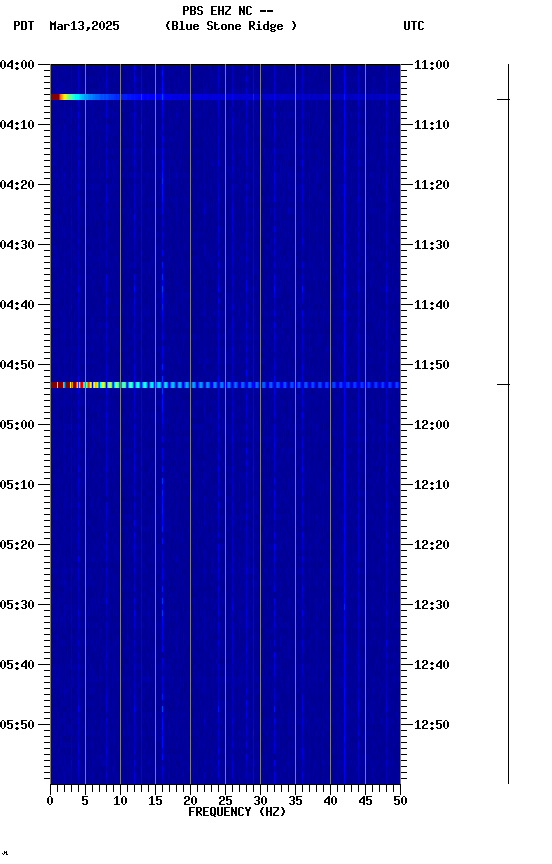Click the 12:30 UTC time label

[432, 605]
